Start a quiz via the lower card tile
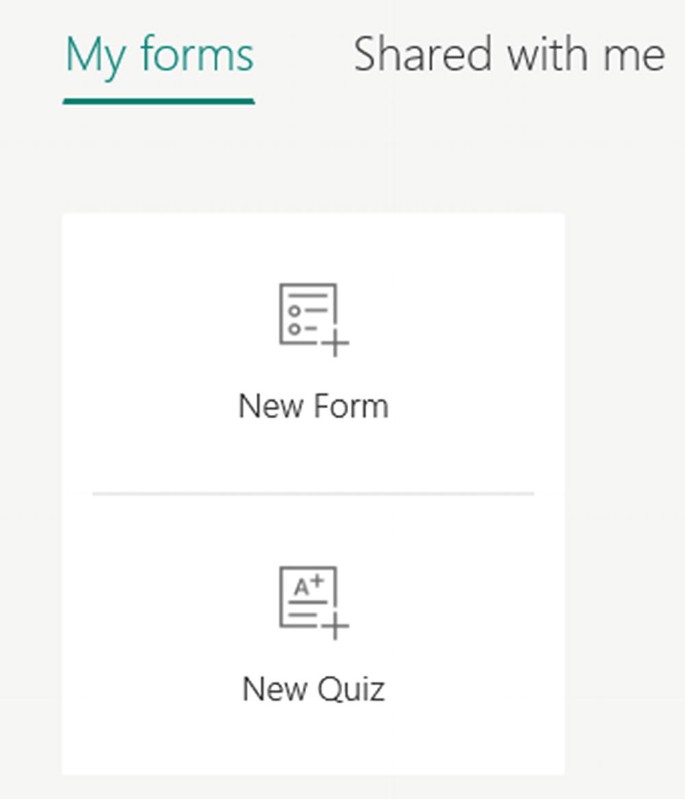The height and width of the screenshot is (799, 685). click(x=313, y=634)
